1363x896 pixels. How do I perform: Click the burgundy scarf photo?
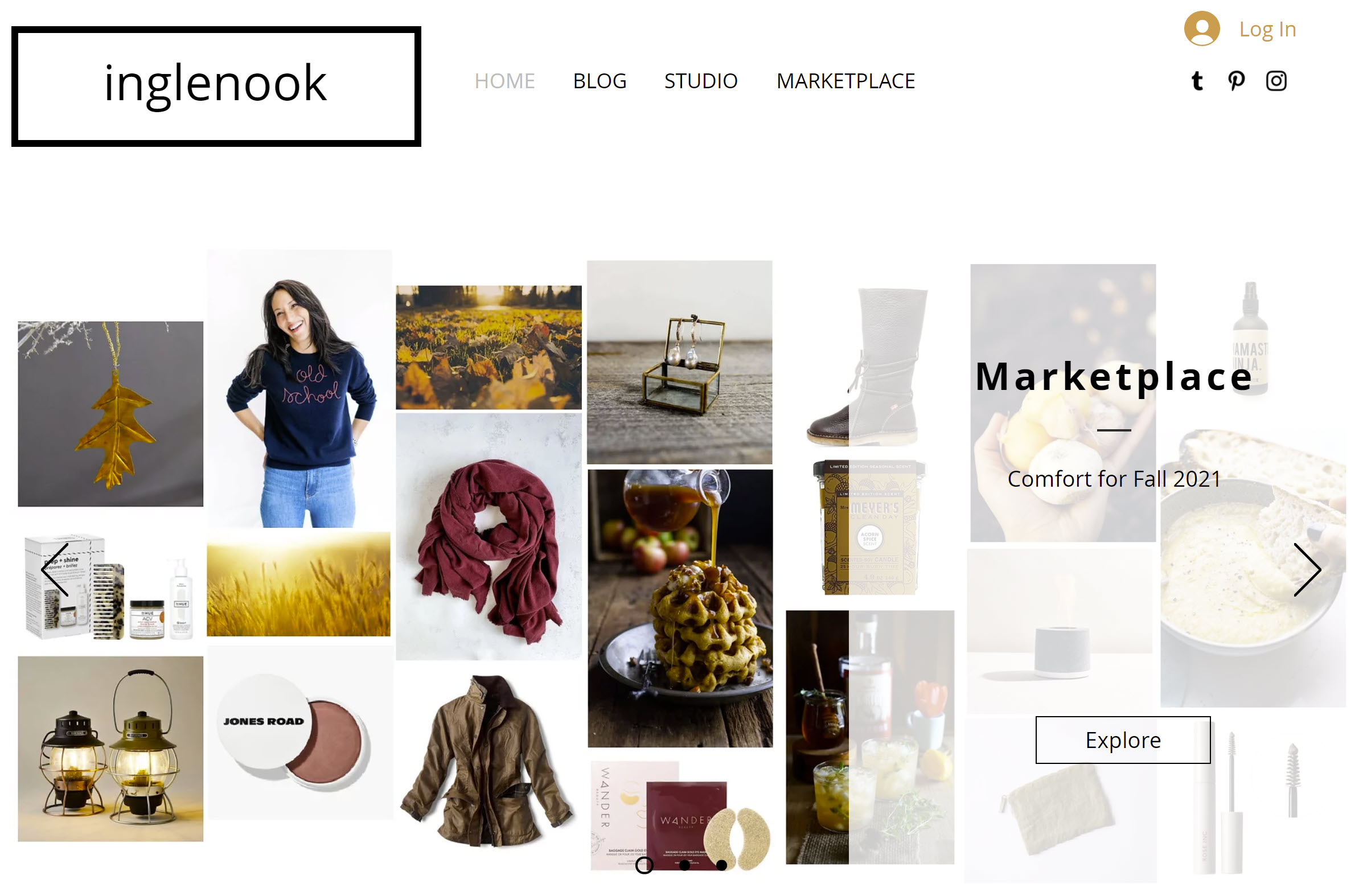[488, 536]
